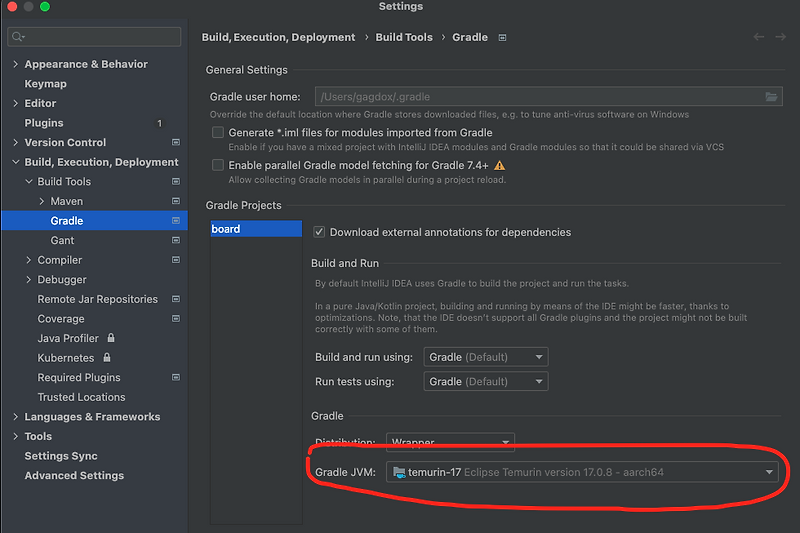Open Trusted Locations settings
This screenshot has height=533, width=800.
(x=81, y=397)
